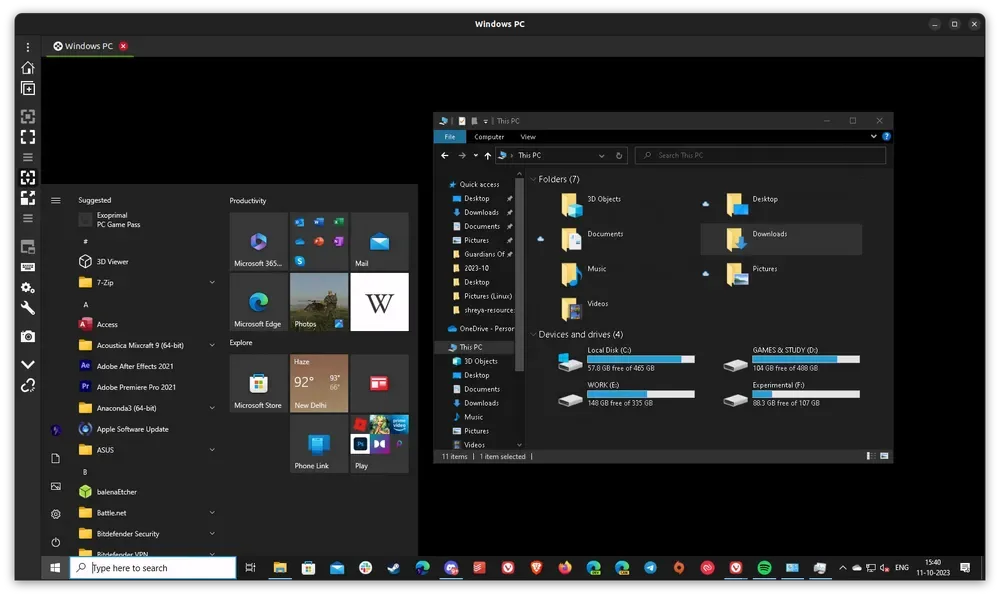Open Microsoft Edge tile in Start menu
Viewport: 1000px width, 597px height.
click(258, 302)
